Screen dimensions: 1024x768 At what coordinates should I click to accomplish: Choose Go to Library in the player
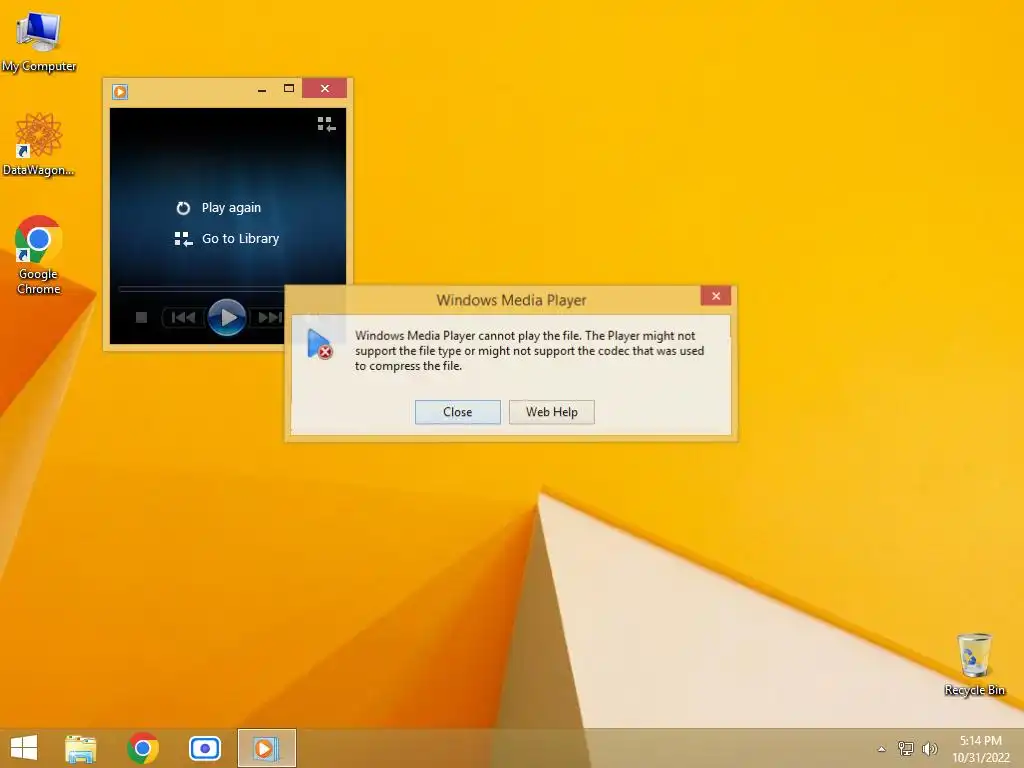click(x=240, y=239)
